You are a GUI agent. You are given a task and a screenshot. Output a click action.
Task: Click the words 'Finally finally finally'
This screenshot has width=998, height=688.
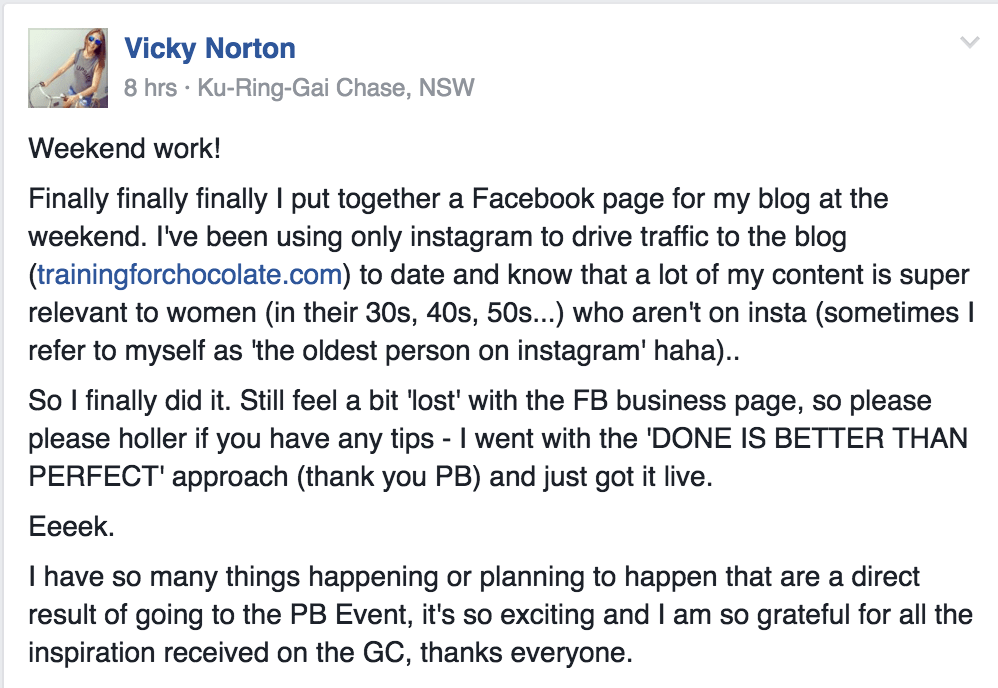(148, 199)
